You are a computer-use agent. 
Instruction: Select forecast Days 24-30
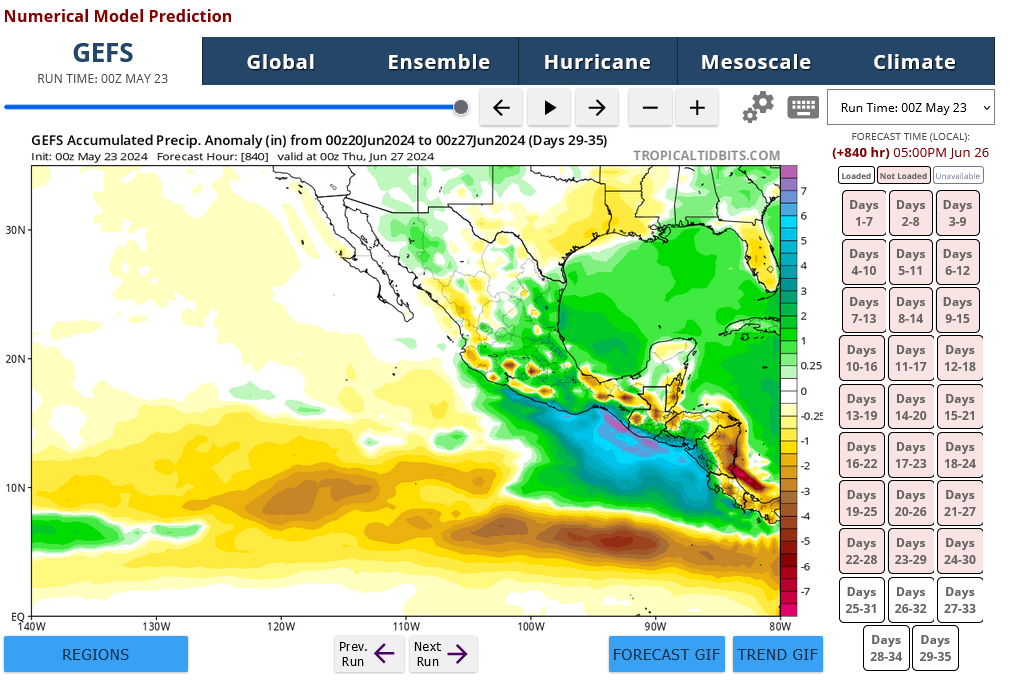960,552
